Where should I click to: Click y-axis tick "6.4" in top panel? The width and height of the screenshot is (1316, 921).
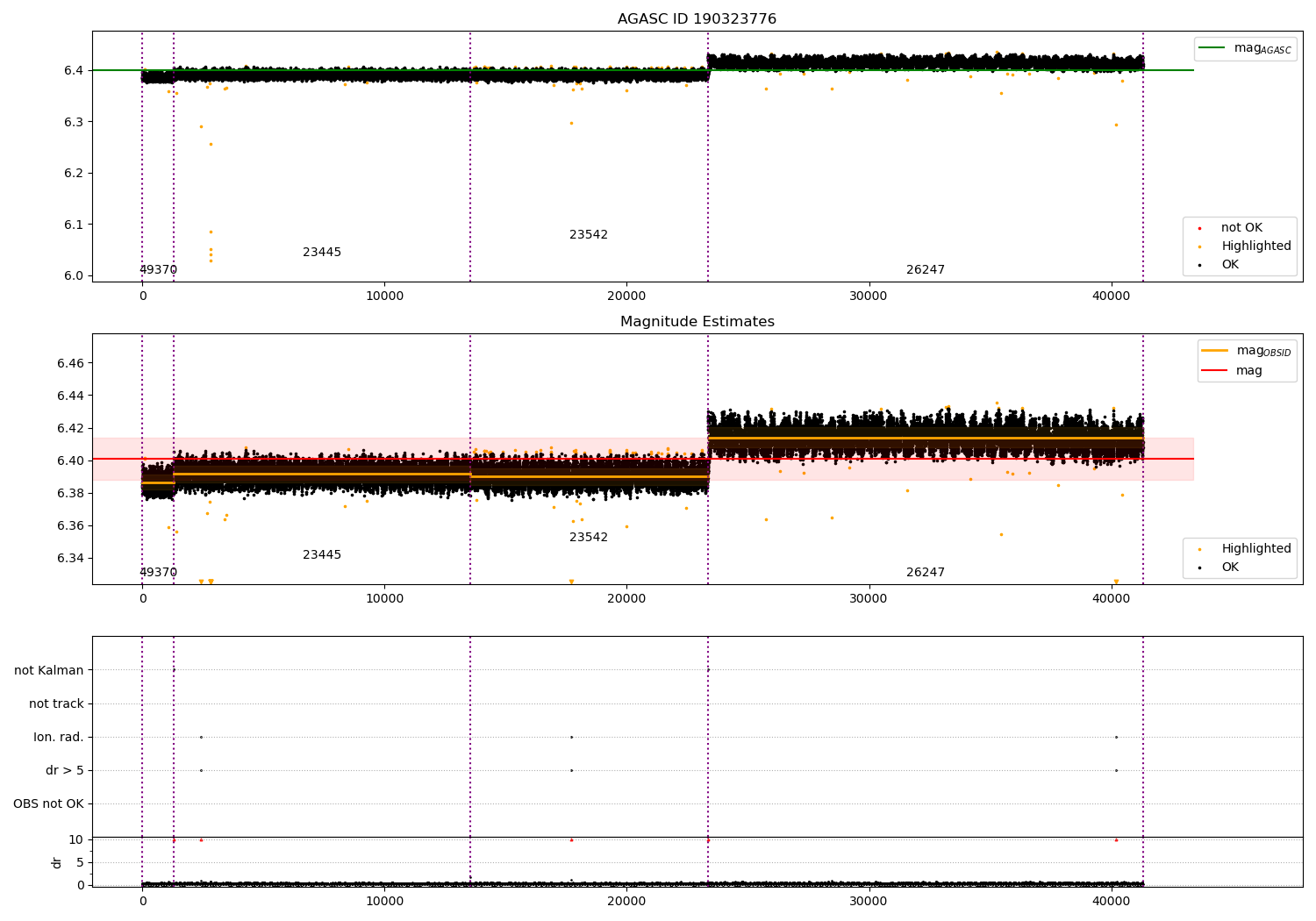pos(74,70)
